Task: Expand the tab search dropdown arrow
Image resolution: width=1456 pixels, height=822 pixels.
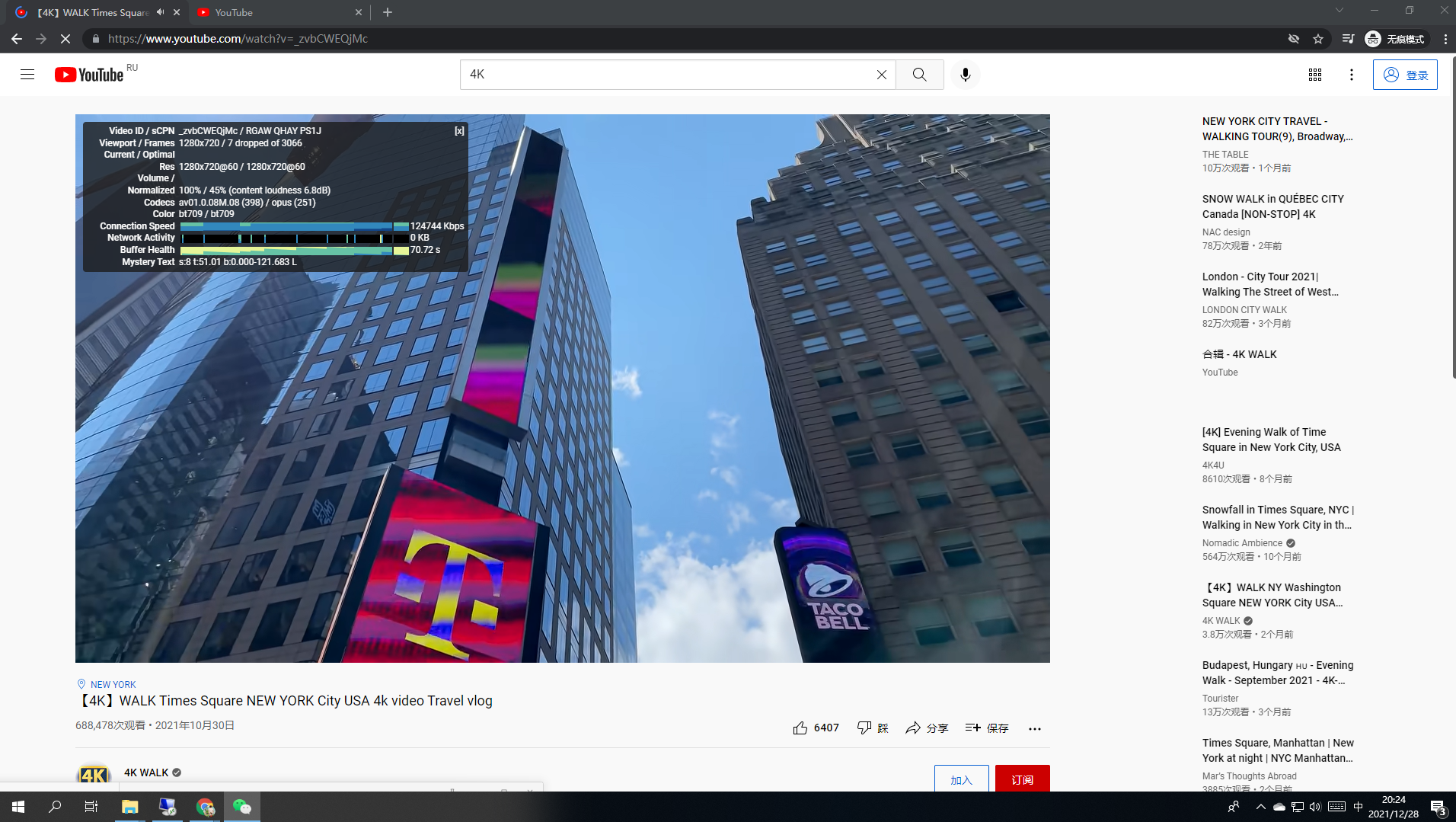Action: tap(1339, 11)
